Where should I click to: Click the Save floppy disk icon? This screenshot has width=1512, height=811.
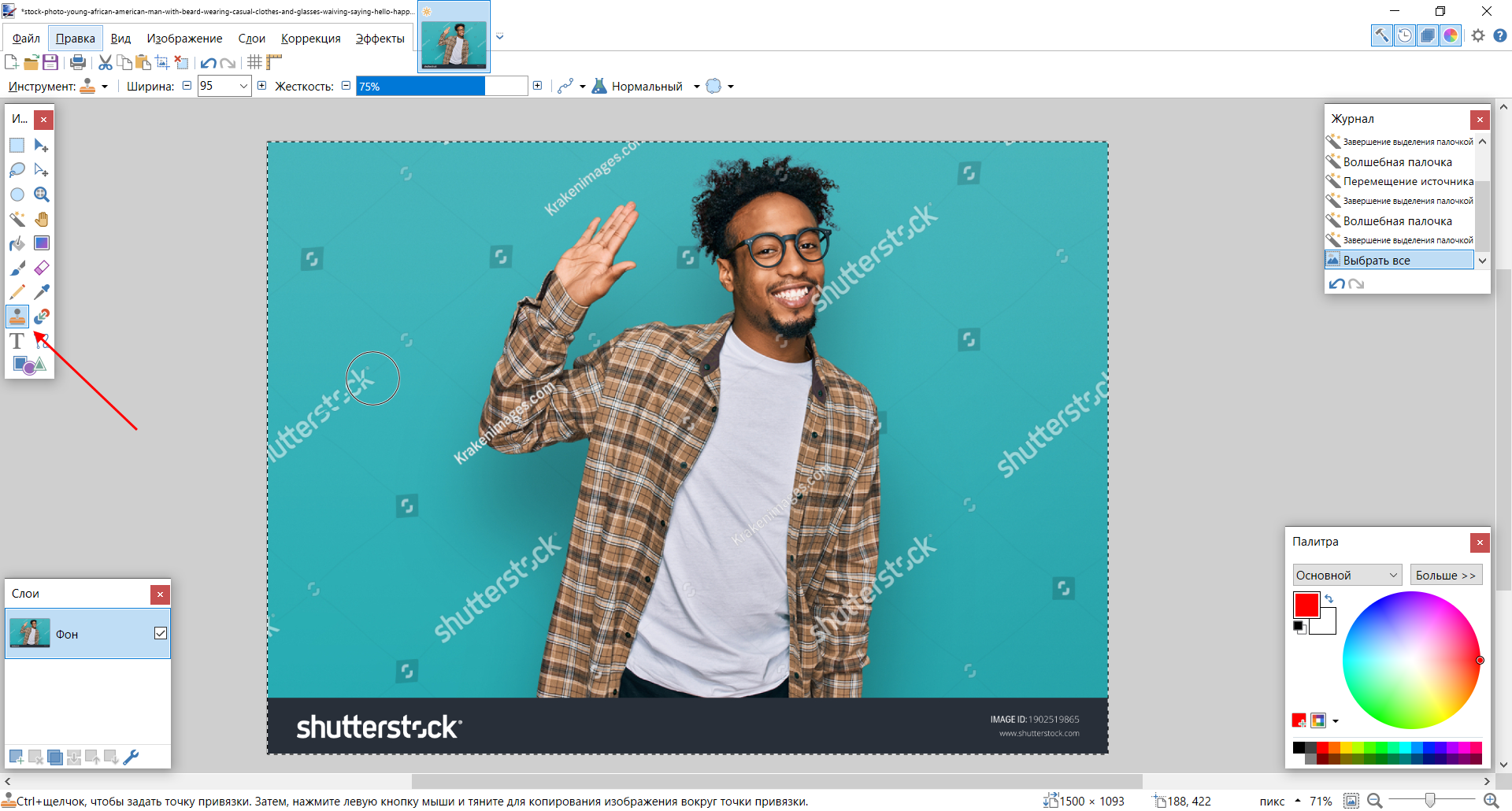(x=50, y=62)
